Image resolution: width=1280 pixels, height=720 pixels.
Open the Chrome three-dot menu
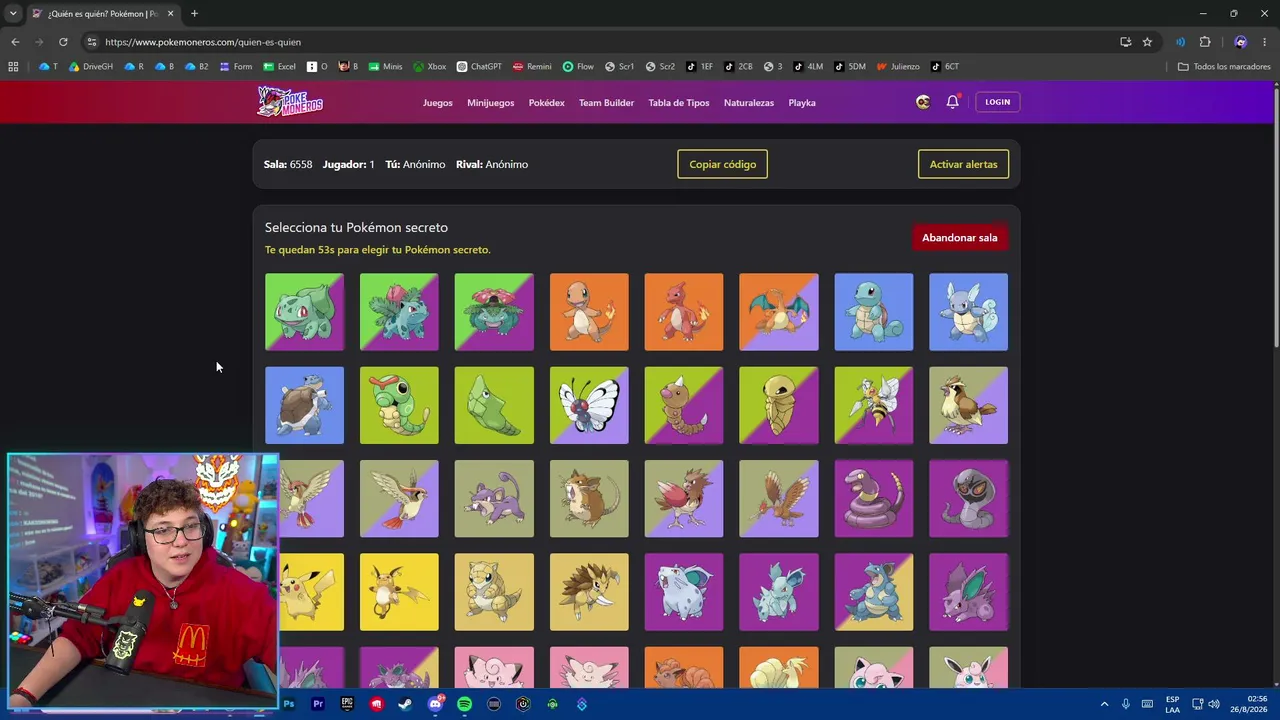(1265, 42)
